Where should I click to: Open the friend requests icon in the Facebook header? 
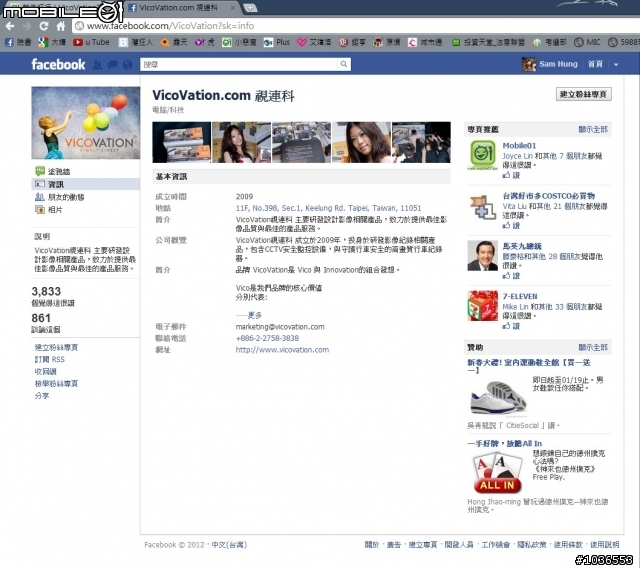point(97,64)
